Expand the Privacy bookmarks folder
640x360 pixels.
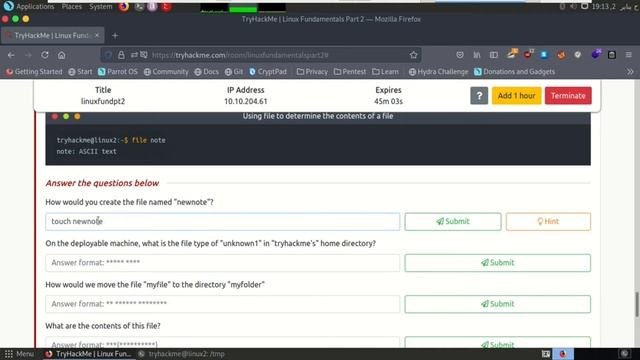[312, 72]
